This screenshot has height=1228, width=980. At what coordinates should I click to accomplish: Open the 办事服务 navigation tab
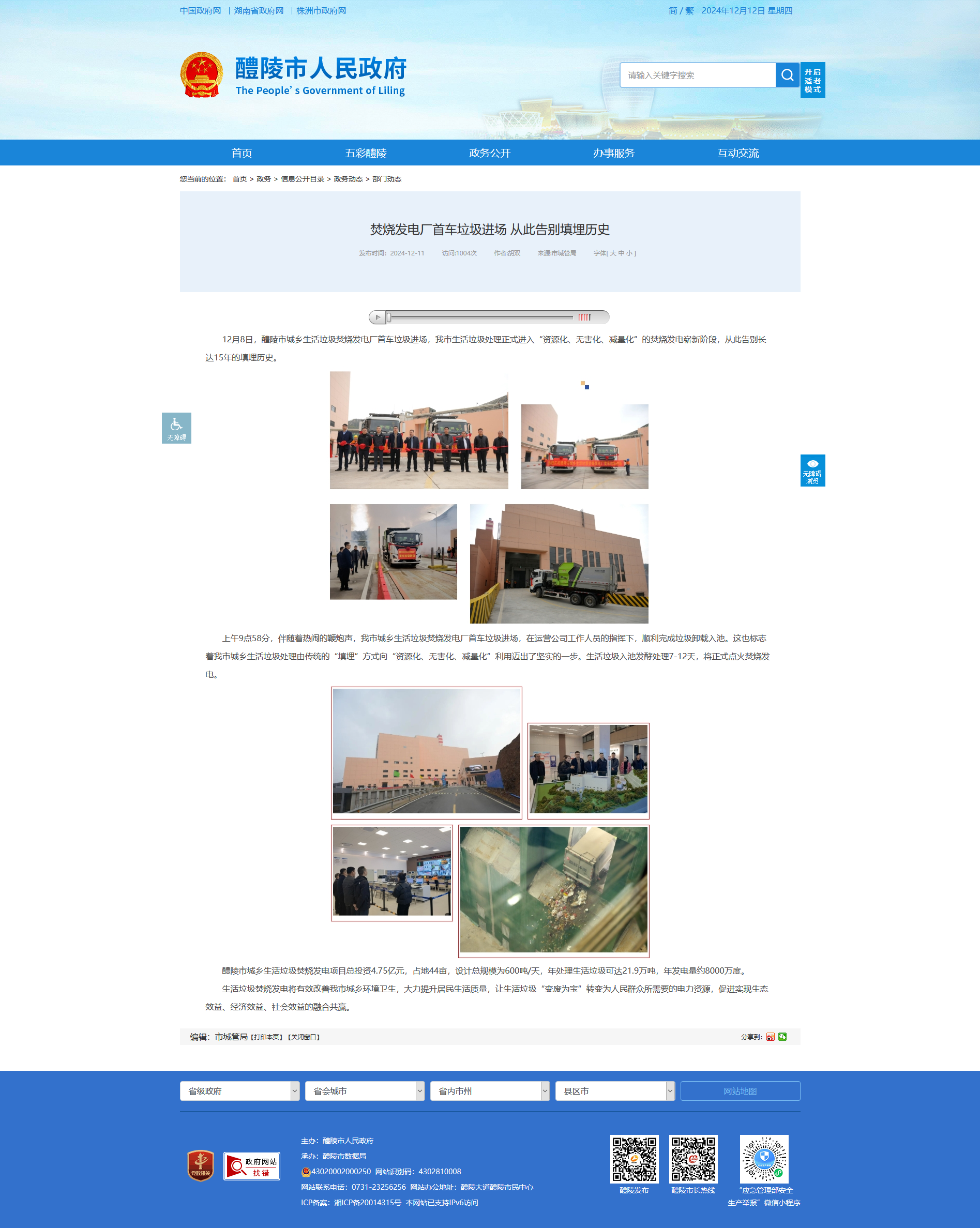614,153
